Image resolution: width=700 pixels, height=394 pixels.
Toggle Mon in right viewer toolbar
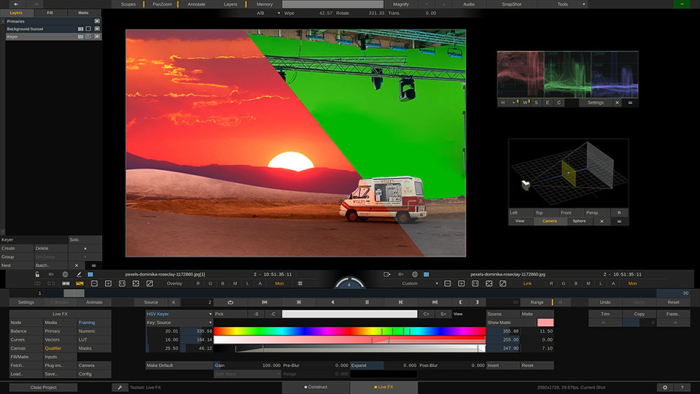(632, 284)
